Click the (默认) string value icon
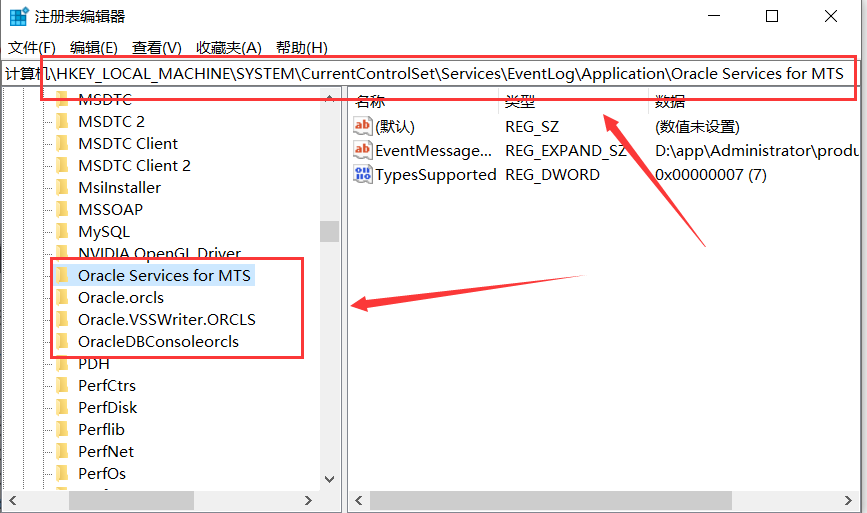The image size is (867, 513). pyautogui.click(x=363, y=127)
